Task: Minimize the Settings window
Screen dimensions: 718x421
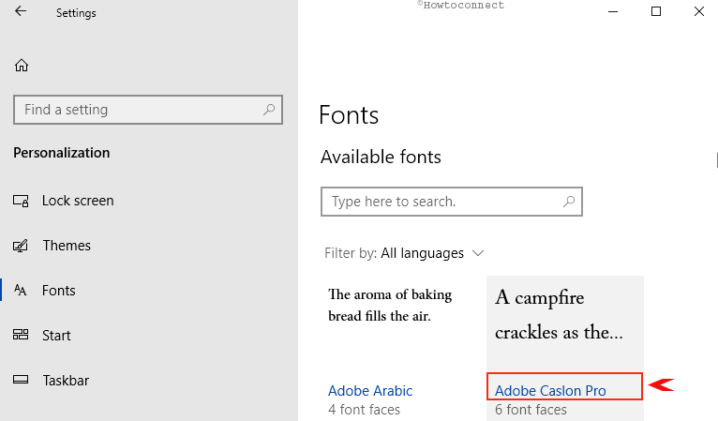Action: point(613,11)
